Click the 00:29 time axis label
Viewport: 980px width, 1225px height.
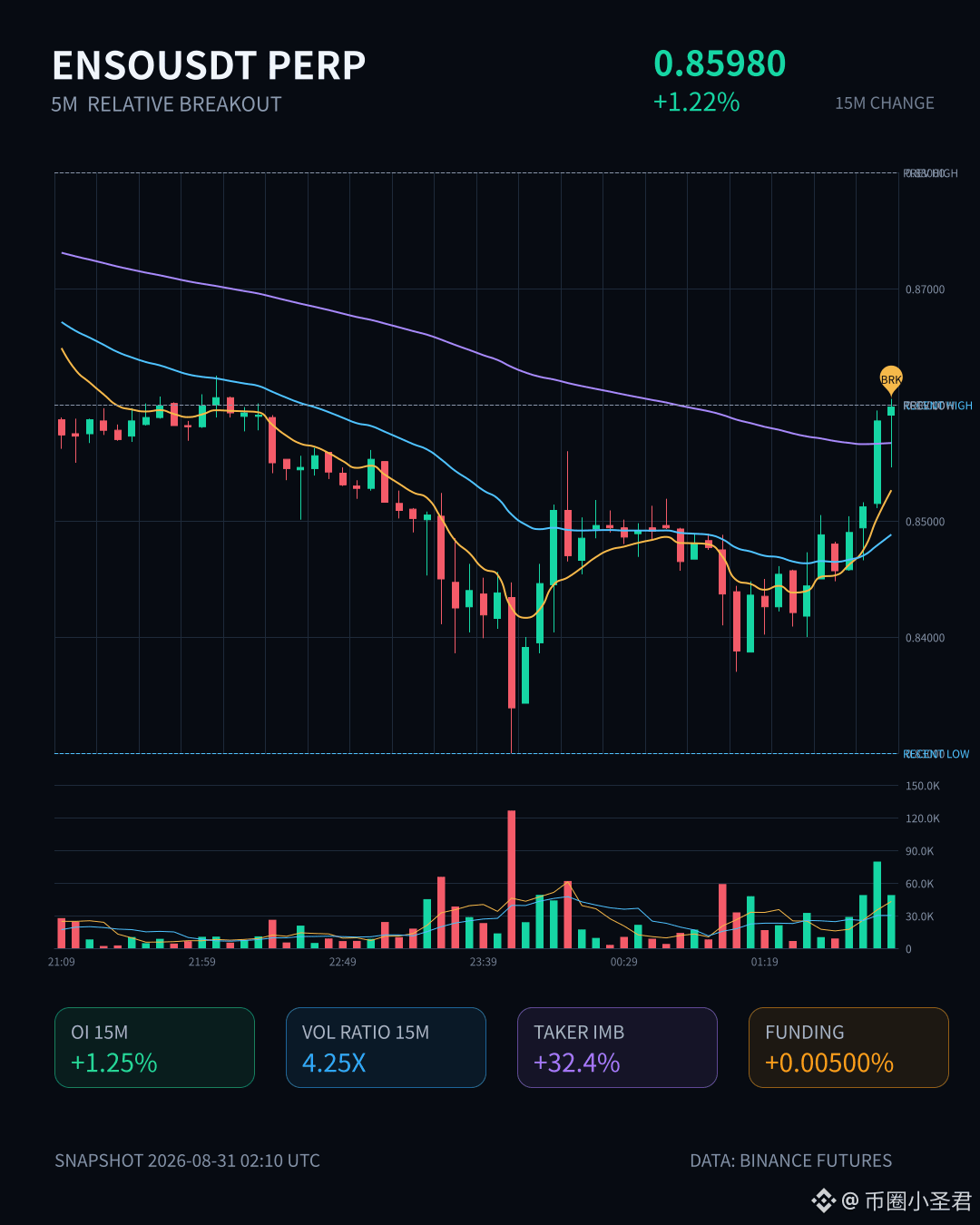[x=624, y=962]
